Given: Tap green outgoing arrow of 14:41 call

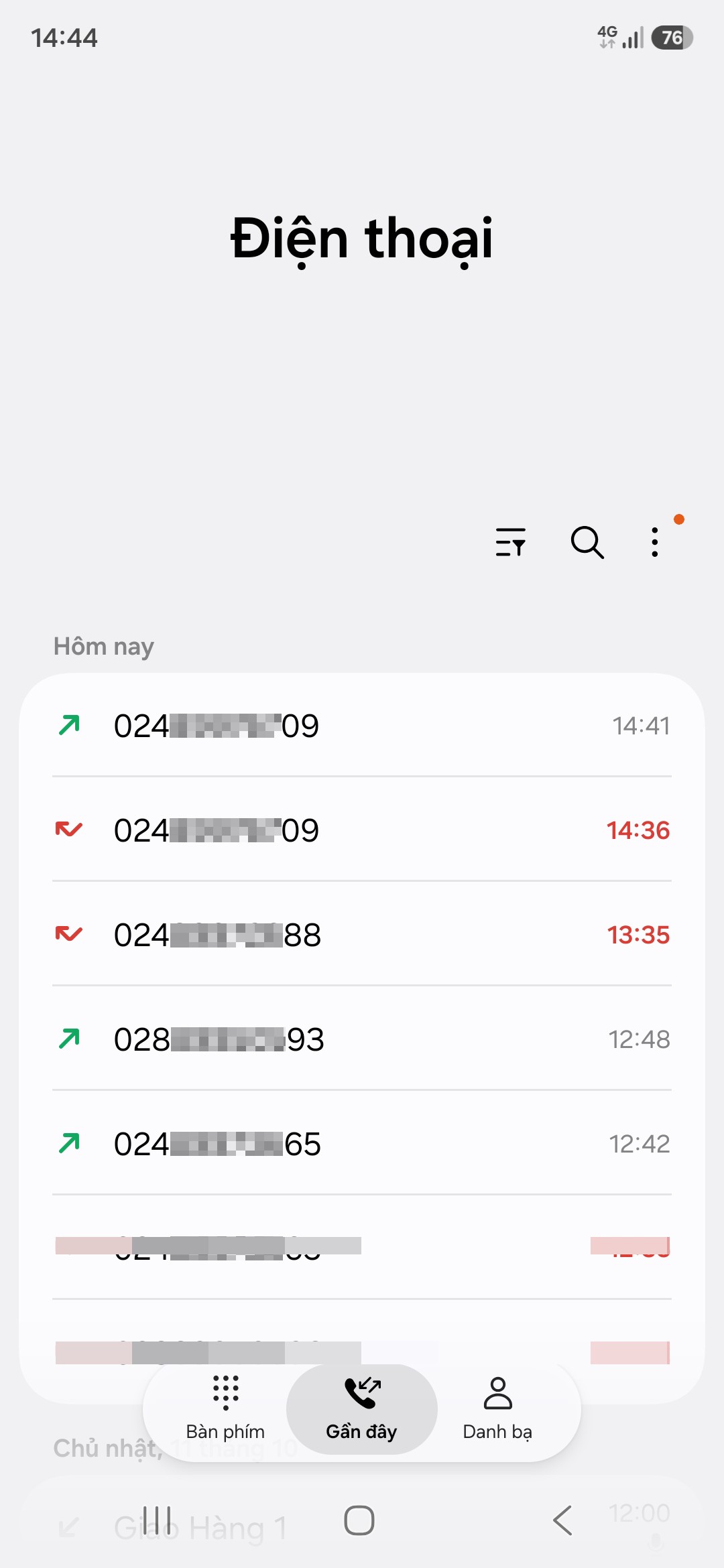Looking at the screenshot, I should 69,725.
